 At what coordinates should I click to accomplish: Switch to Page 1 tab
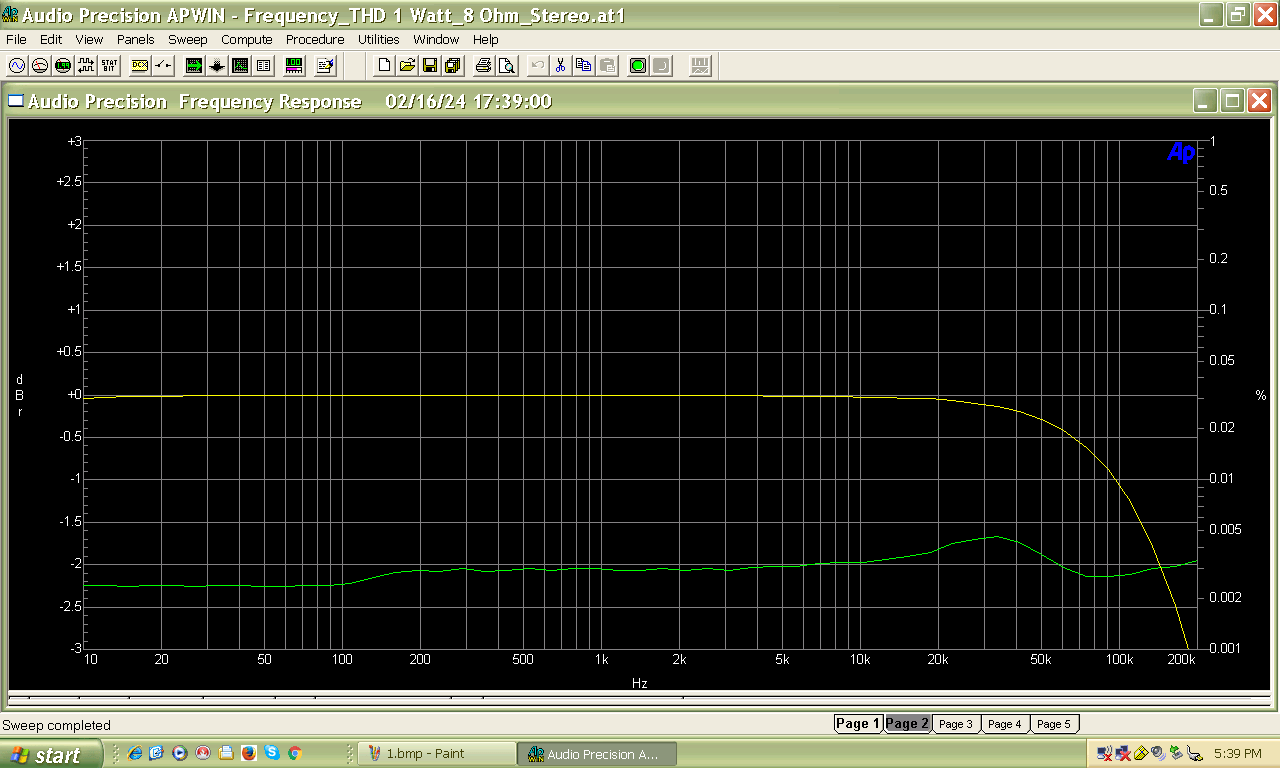pyautogui.click(x=858, y=723)
